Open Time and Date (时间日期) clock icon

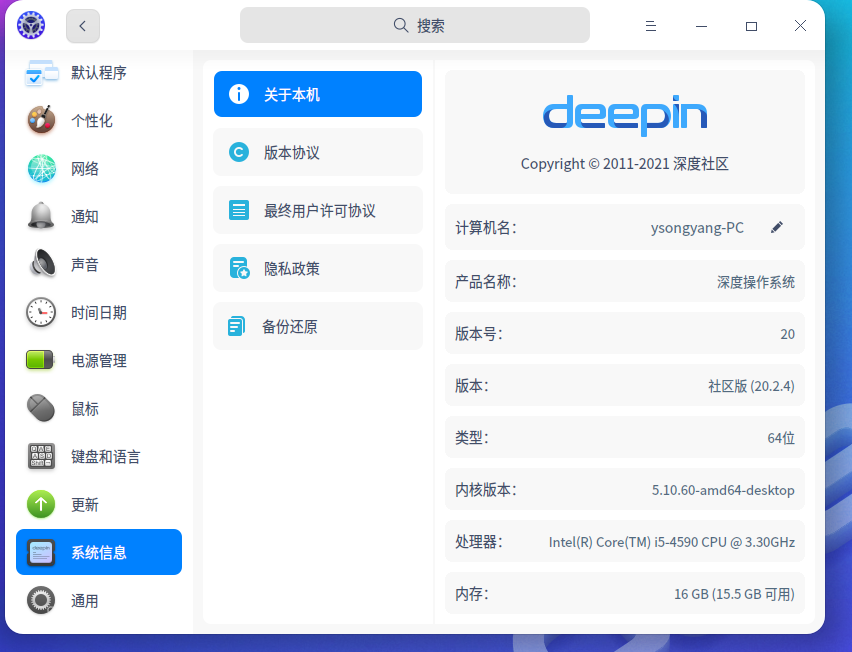coord(41,313)
